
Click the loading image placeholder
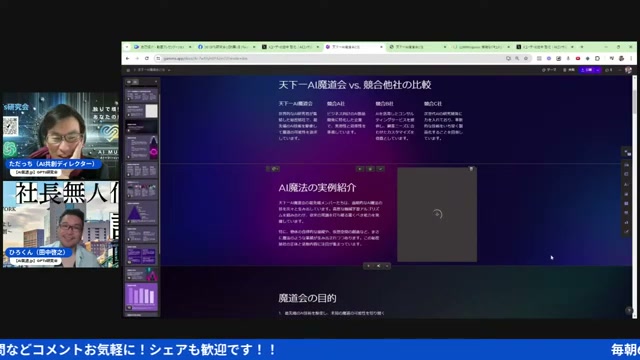[x=437, y=214]
